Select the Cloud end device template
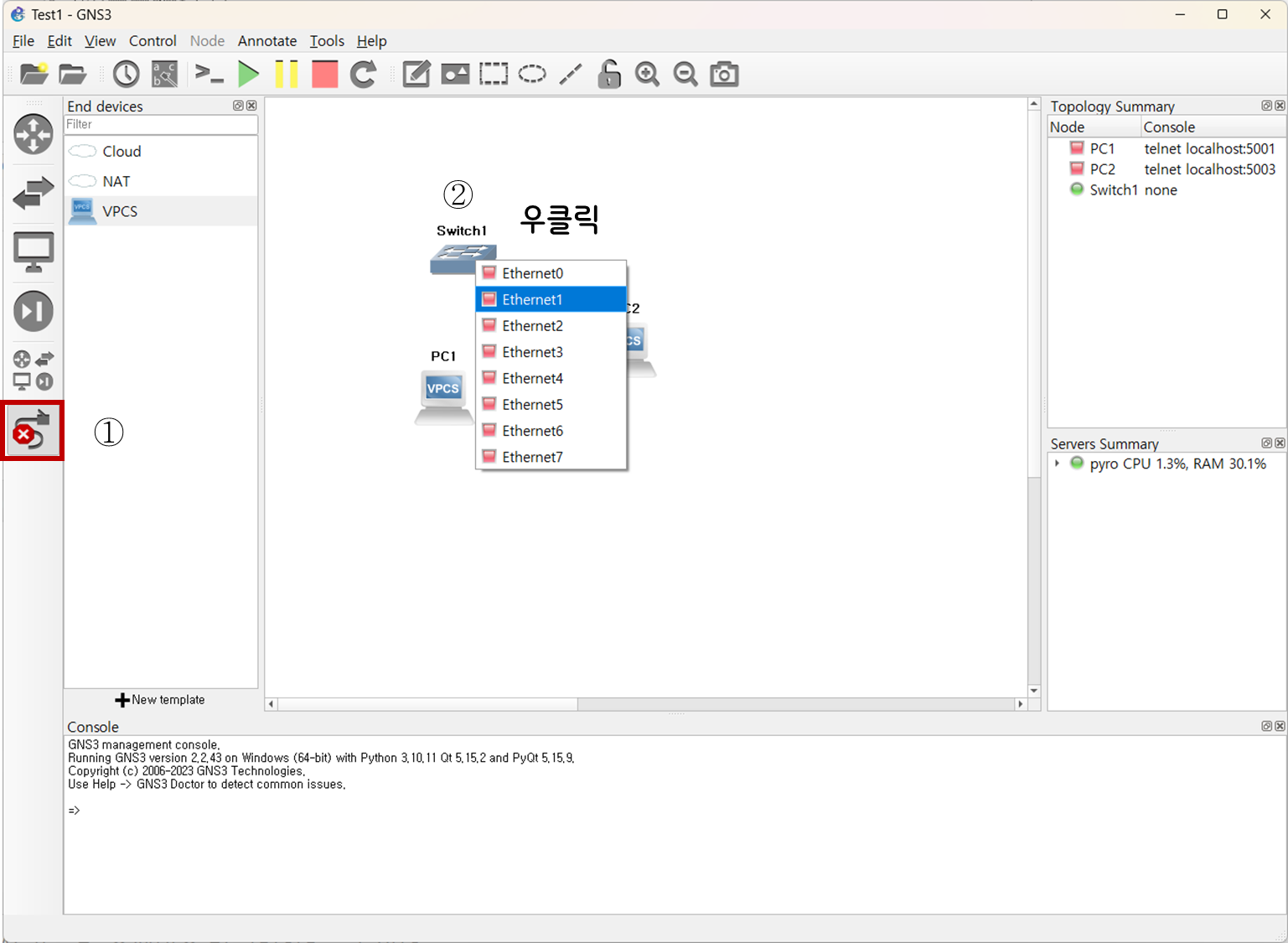The width and height of the screenshot is (1288, 943). pyautogui.click(x=161, y=151)
